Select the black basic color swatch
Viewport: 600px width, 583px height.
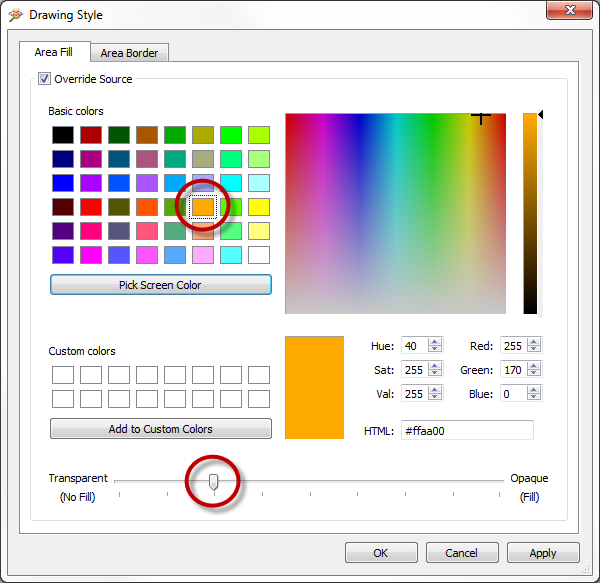[x=63, y=135]
